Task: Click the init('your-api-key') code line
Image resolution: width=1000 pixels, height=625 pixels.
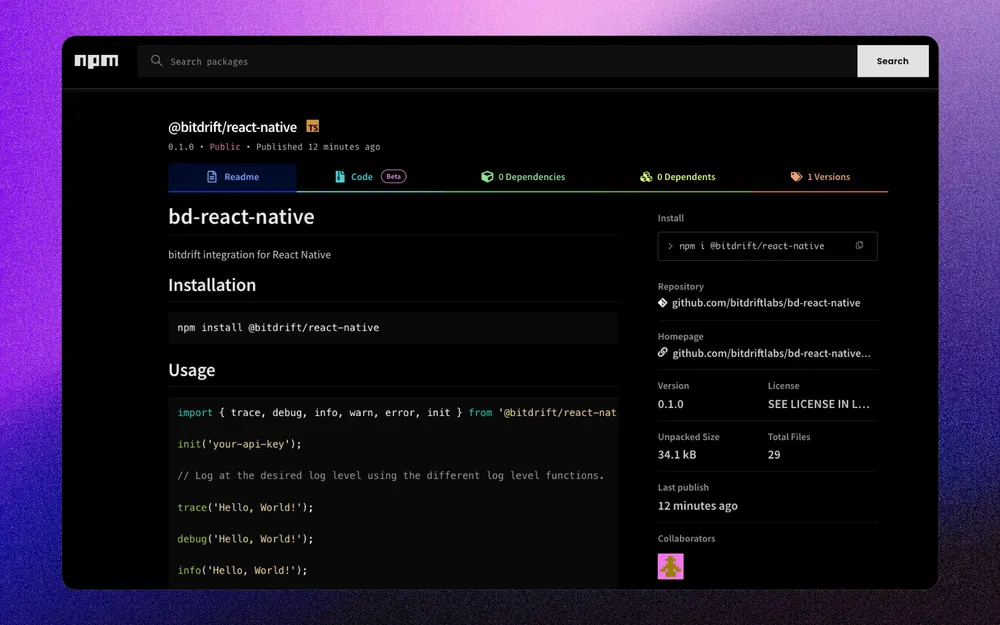Action: click(x=239, y=444)
